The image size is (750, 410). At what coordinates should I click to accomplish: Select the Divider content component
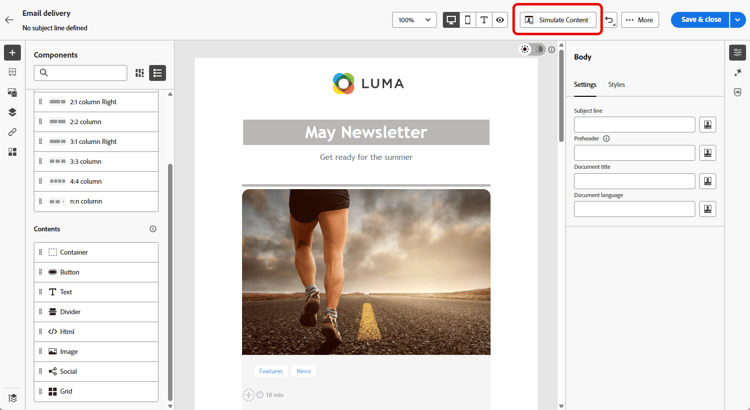[96, 312]
